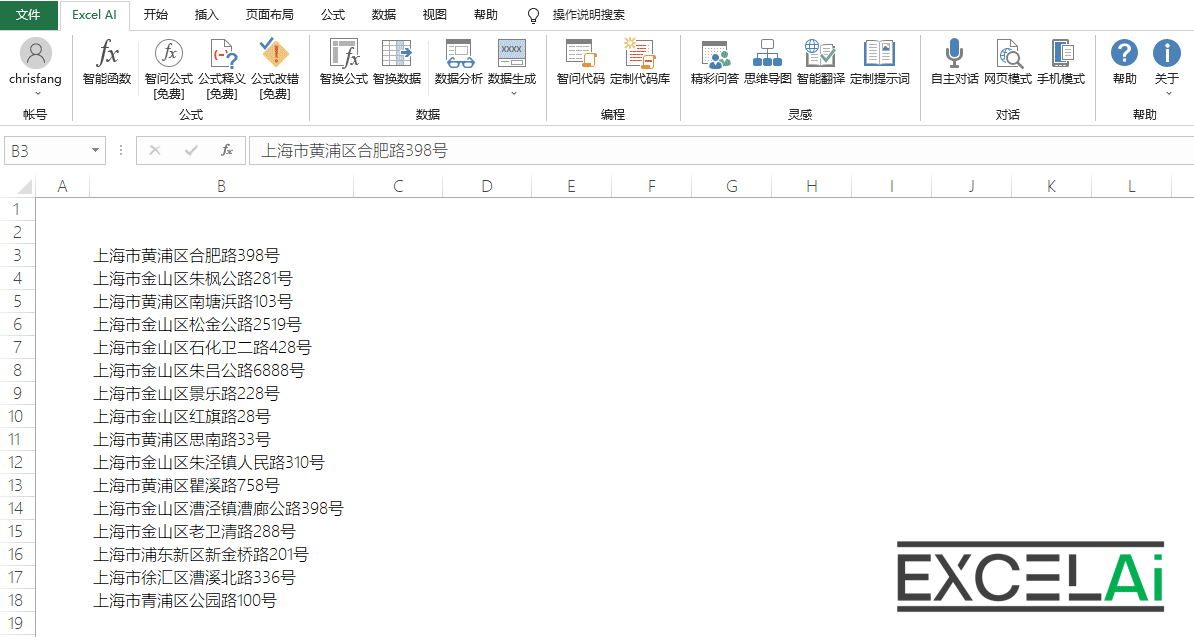
Task: Select the 智换数据 data conversion tool
Action: [x=397, y=62]
